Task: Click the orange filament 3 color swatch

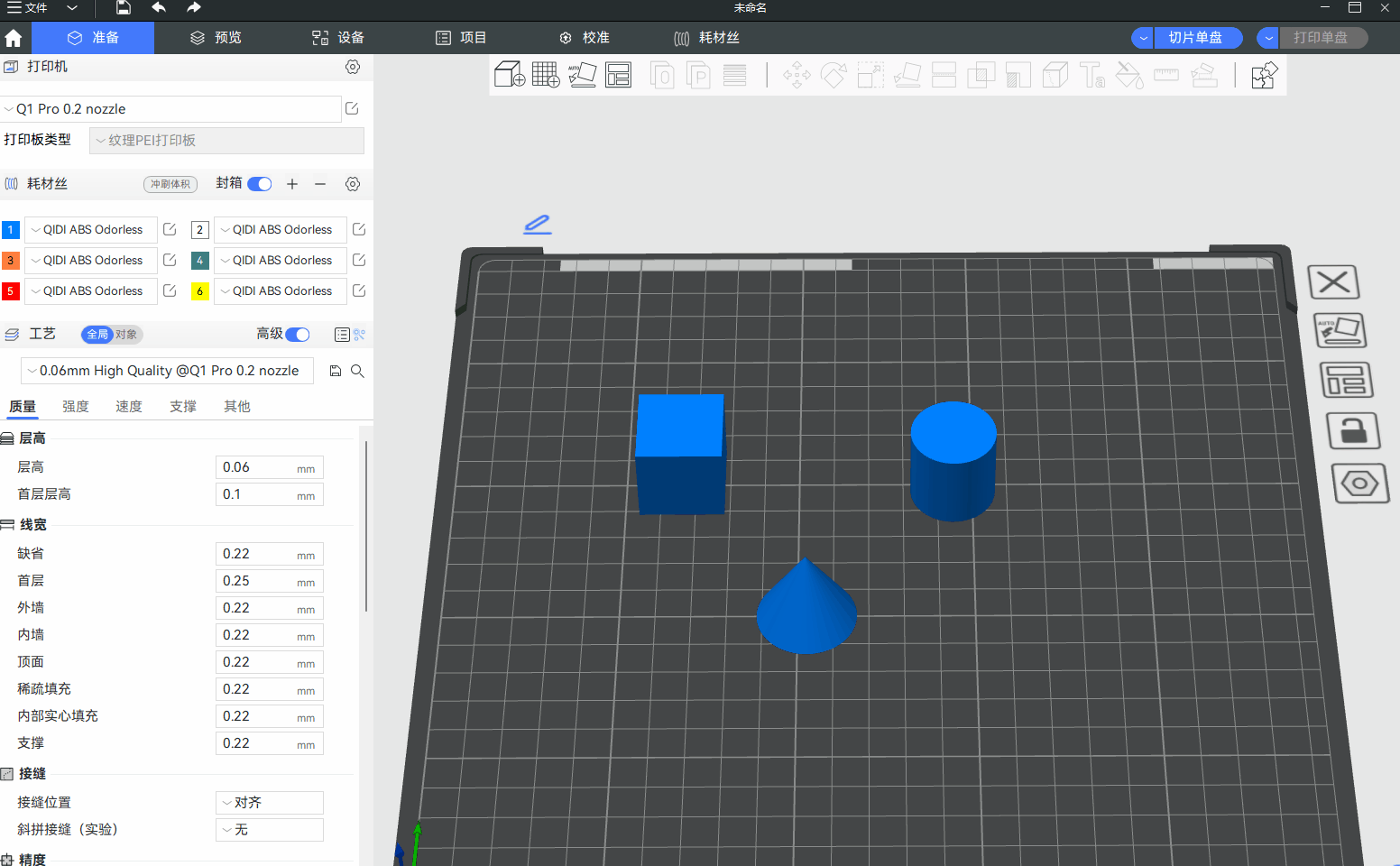Action: pos(11,261)
